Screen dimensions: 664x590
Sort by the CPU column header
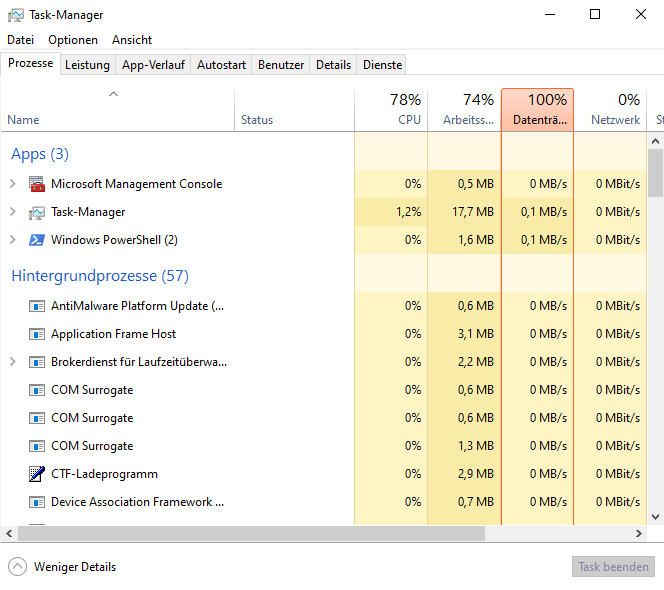point(391,110)
